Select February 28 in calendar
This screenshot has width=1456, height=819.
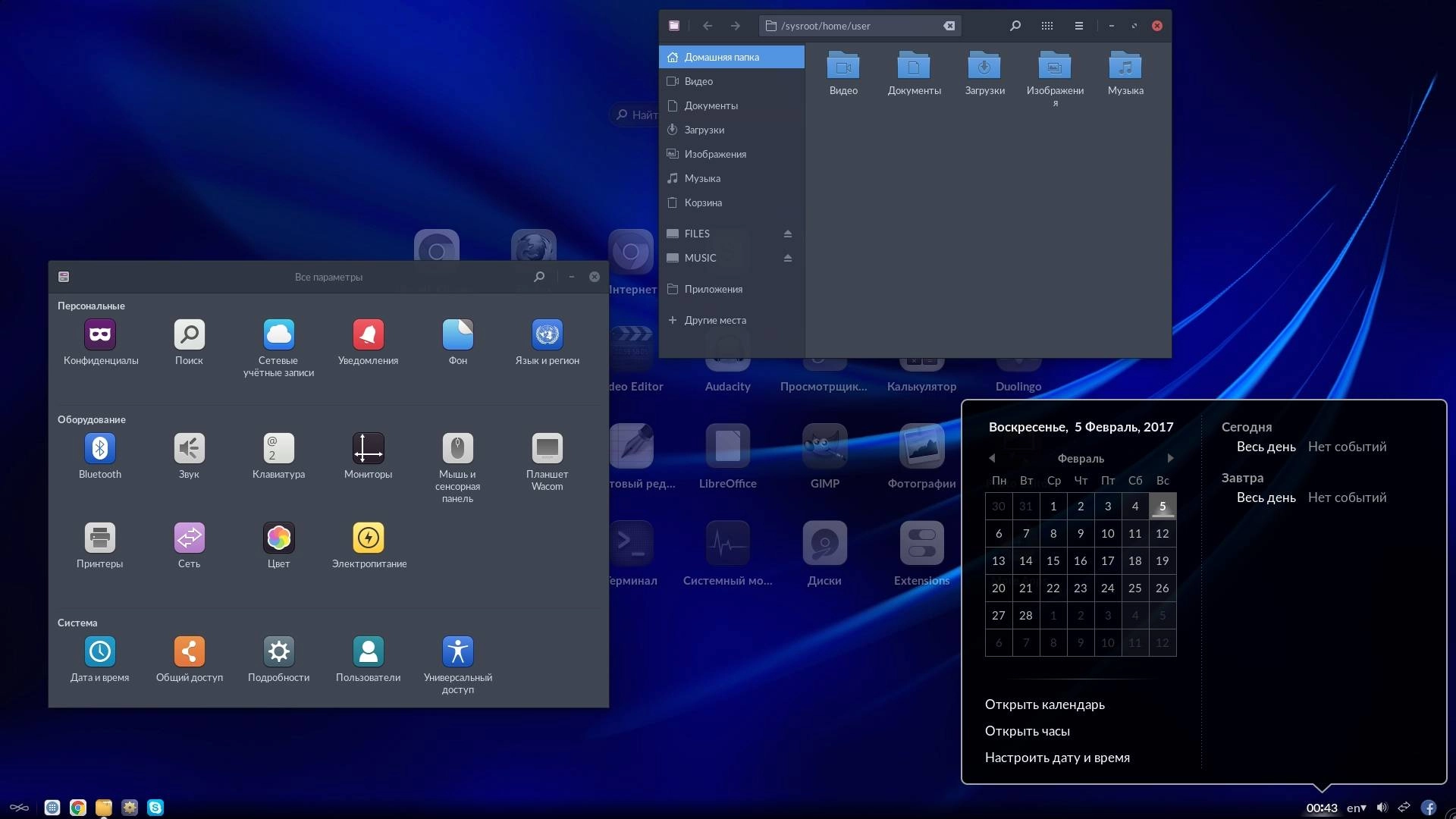[x=1026, y=616]
